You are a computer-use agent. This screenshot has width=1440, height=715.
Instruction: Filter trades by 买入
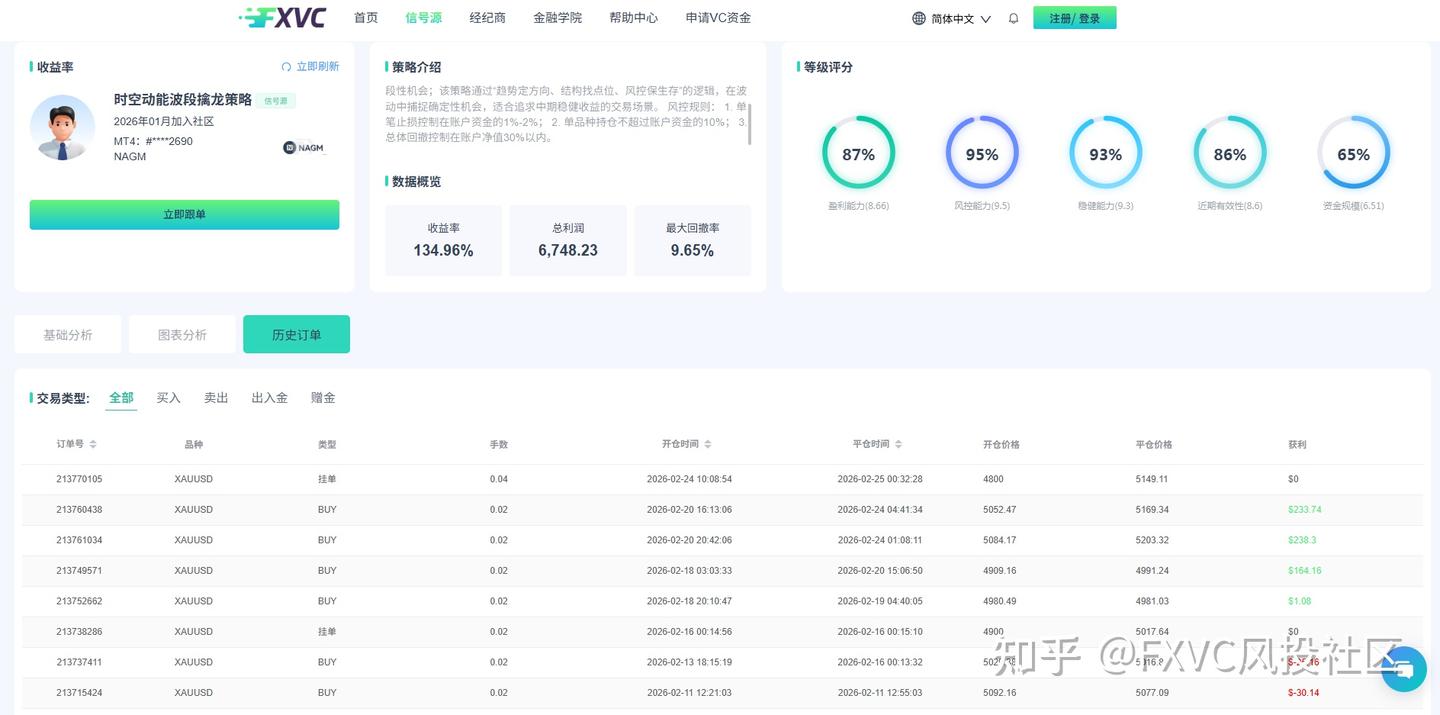(168, 397)
